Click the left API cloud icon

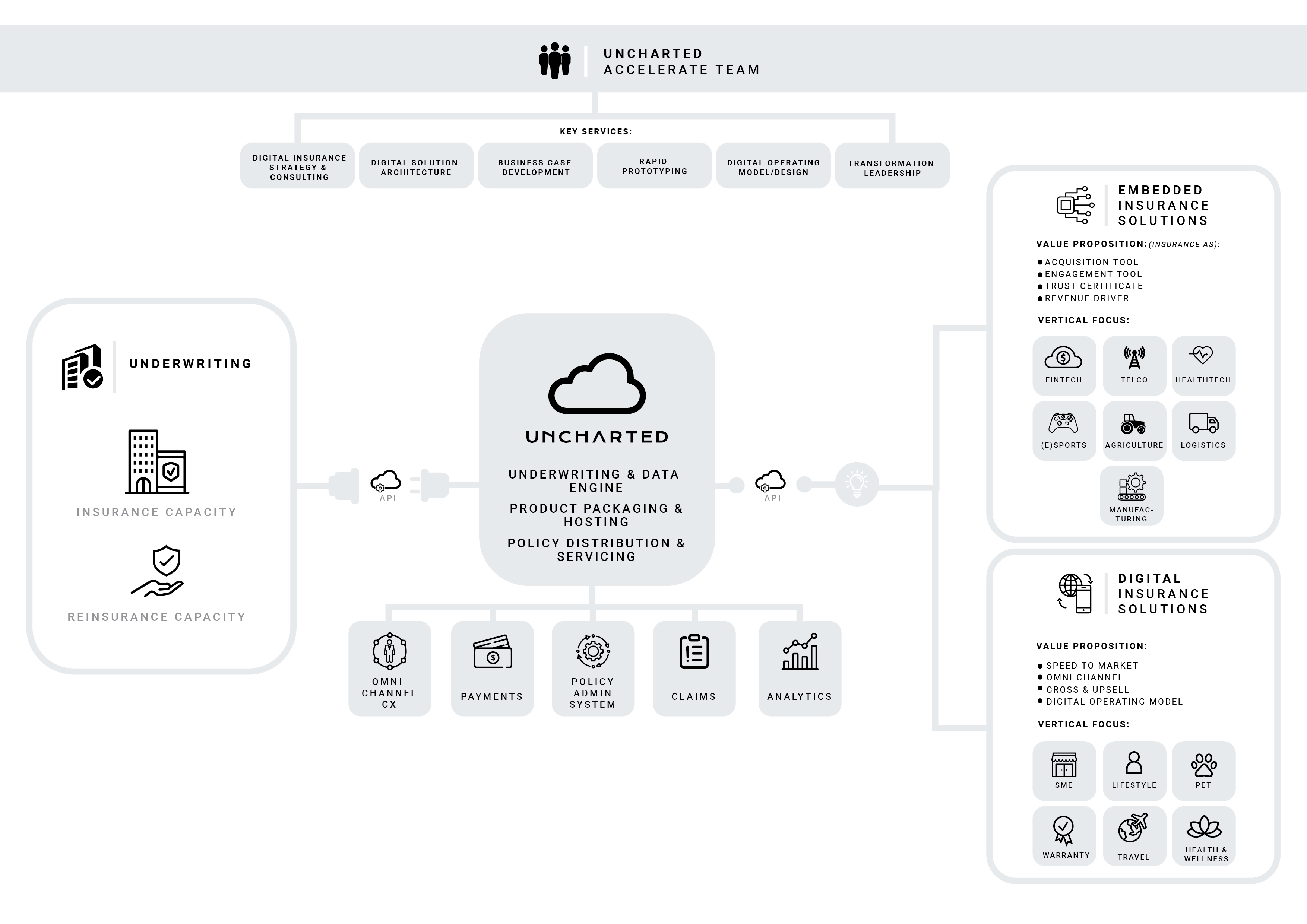point(385,481)
